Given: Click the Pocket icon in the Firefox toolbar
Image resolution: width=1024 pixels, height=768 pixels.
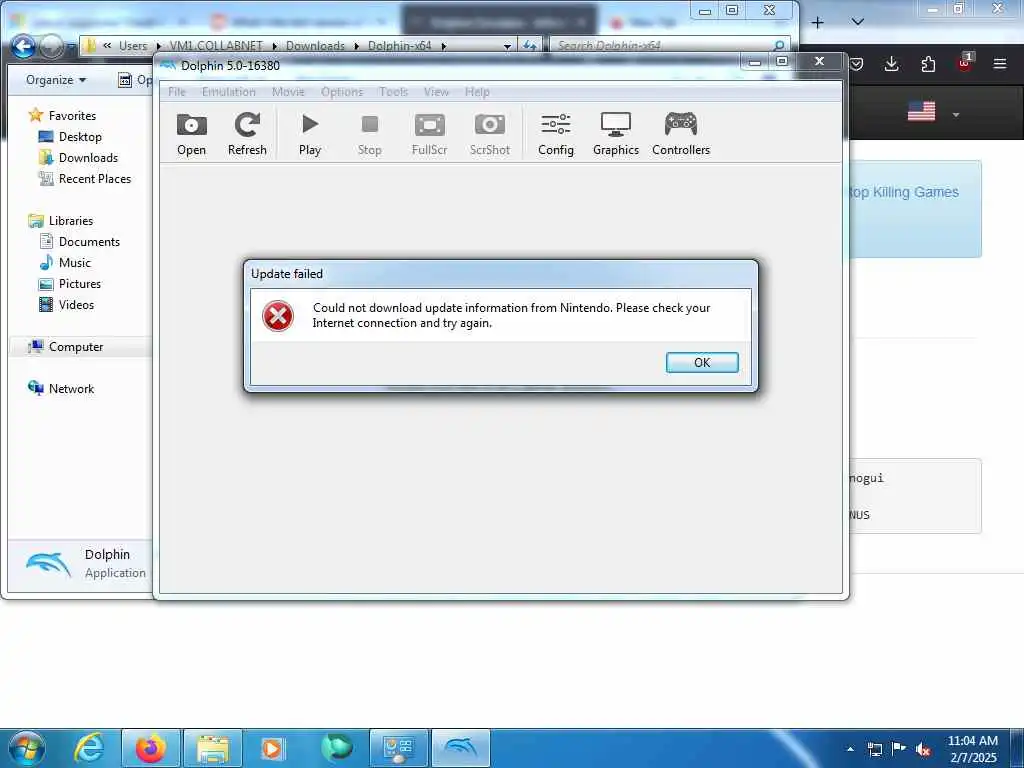Looking at the screenshot, I should 856,63.
